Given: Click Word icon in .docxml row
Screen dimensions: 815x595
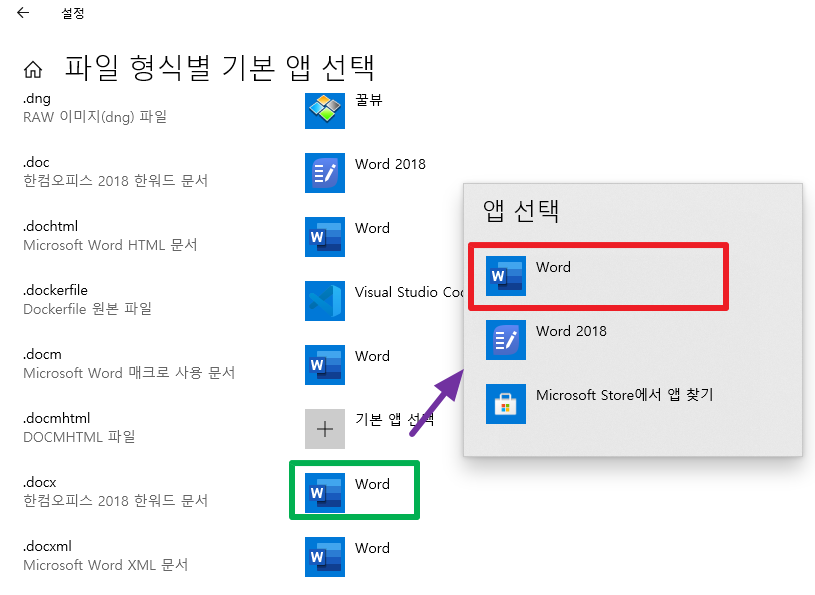Looking at the screenshot, I should 325,557.
